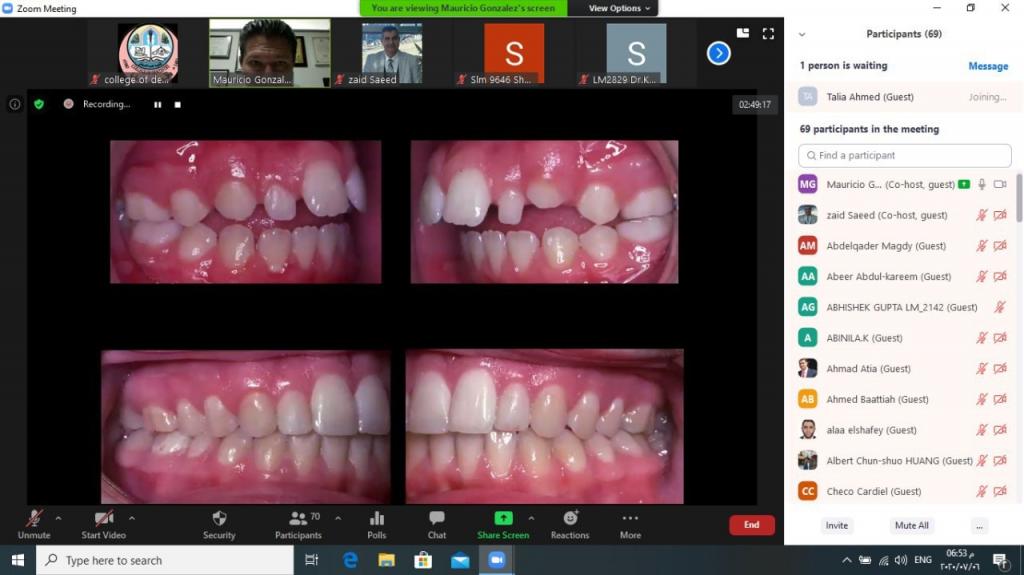Open the Chat panel
The height and width of the screenshot is (575, 1024).
coord(437,519)
